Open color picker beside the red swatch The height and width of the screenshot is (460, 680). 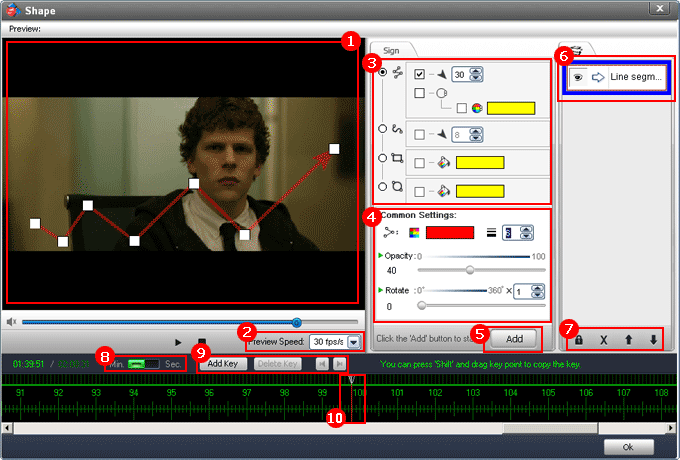click(414, 233)
